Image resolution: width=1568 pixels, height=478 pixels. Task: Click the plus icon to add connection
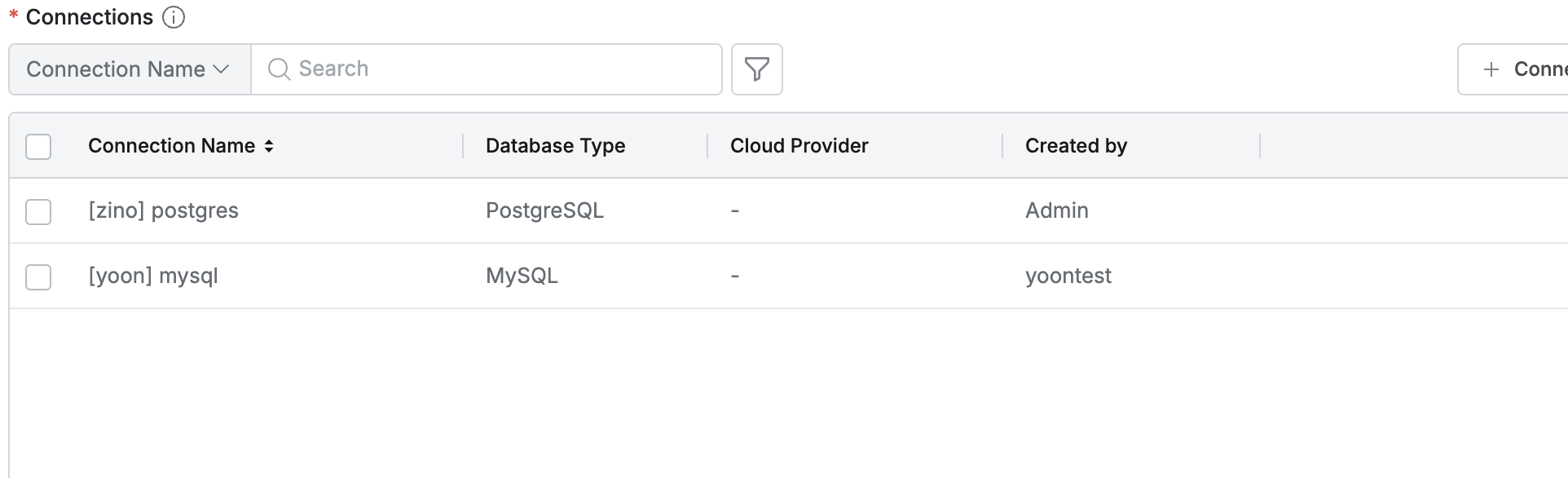click(x=1491, y=69)
